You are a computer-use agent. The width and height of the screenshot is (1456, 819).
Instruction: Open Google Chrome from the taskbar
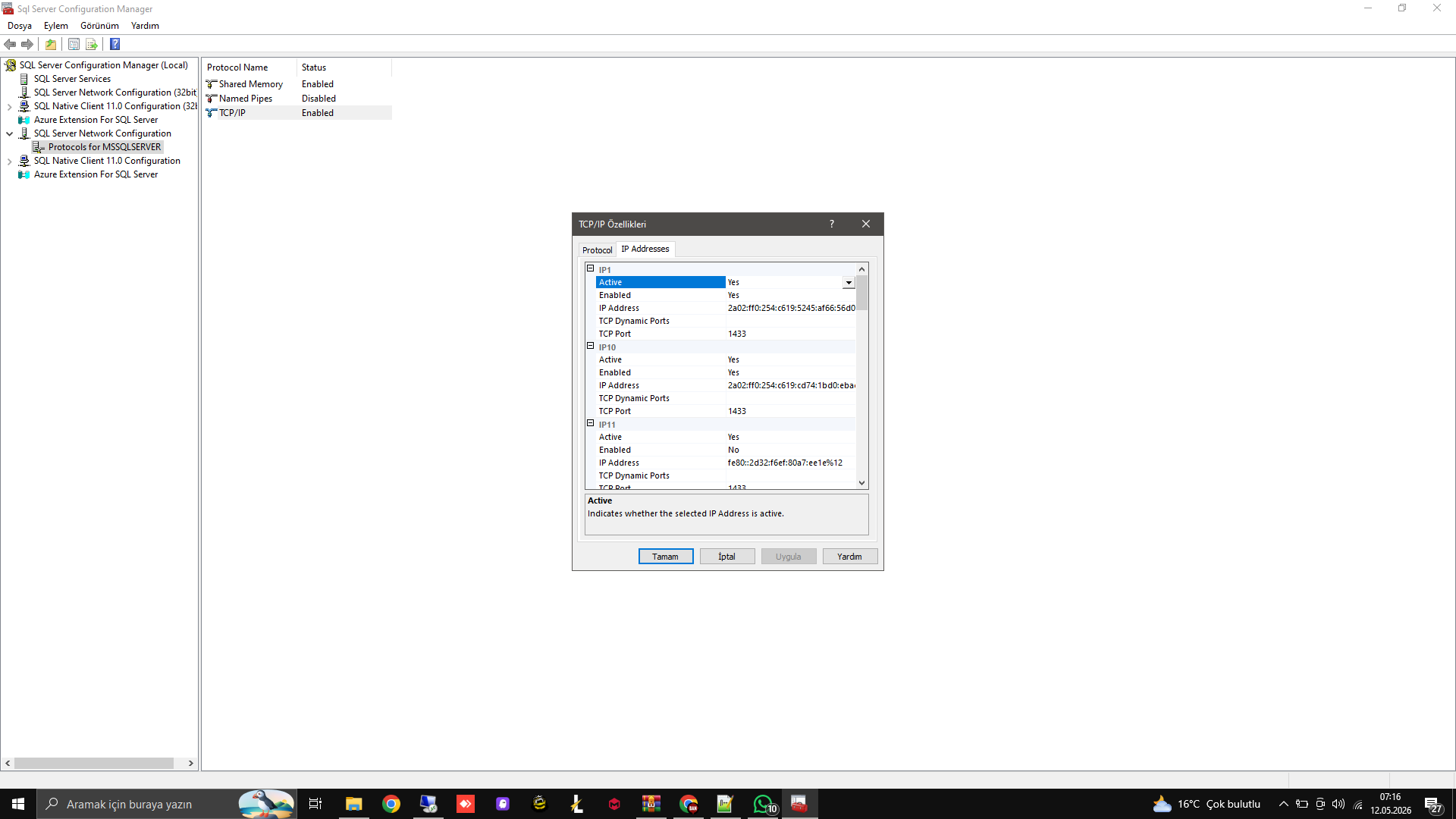point(391,804)
